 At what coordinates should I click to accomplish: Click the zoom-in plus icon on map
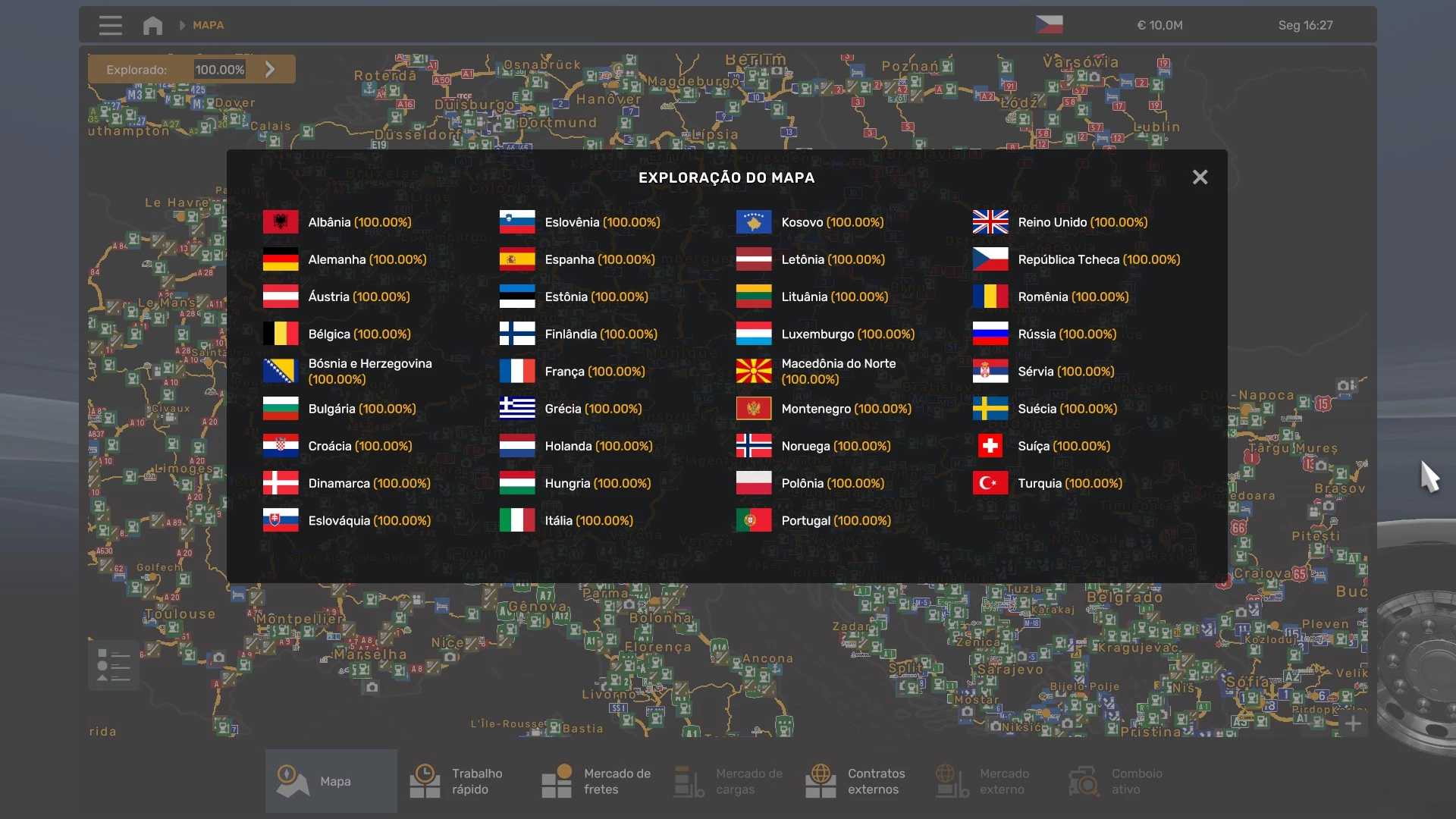(x=1353, y=723)
